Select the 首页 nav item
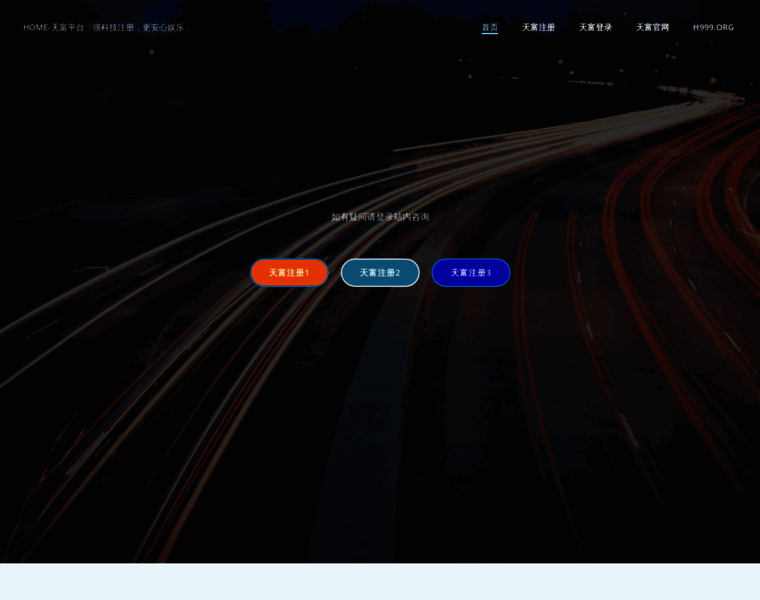The image size is (760, 600). click(490, 28)
